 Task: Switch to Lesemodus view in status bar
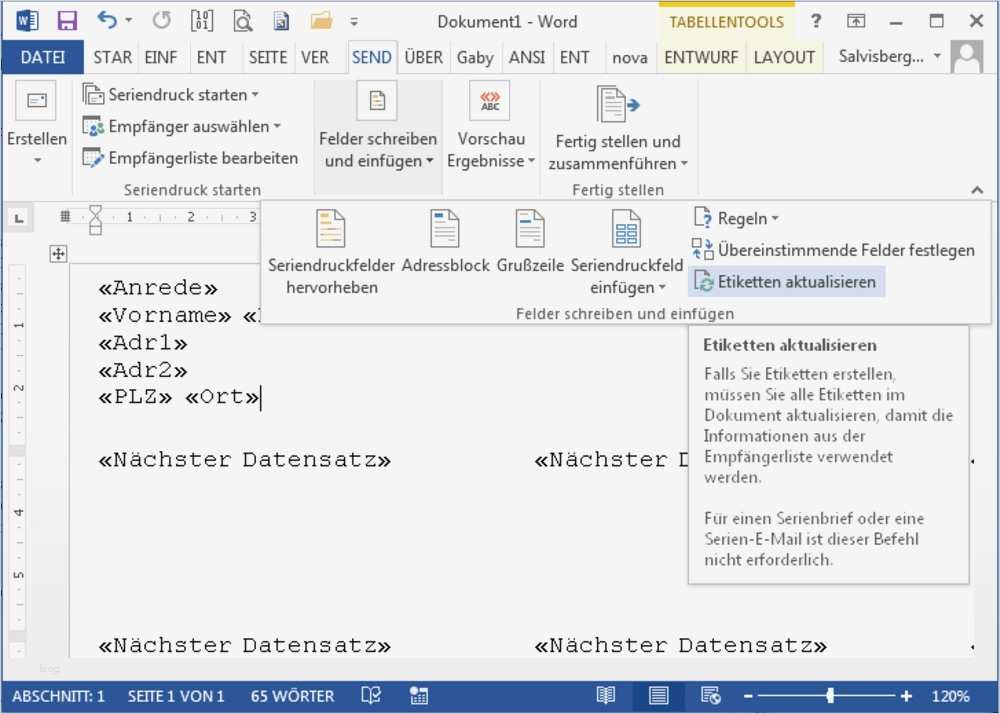[605, 695]
